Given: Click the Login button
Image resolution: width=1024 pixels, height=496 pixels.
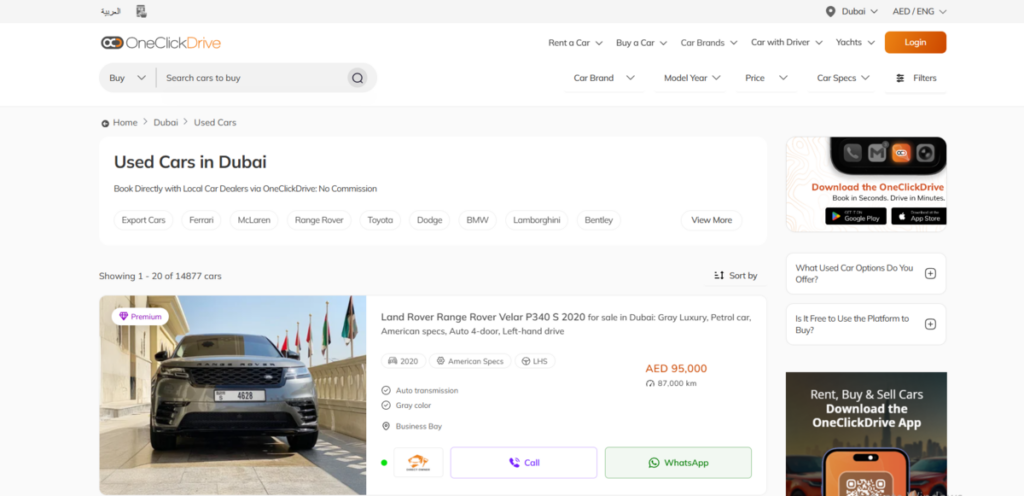Looking at the screenshot, I should (x=916, y=42).
